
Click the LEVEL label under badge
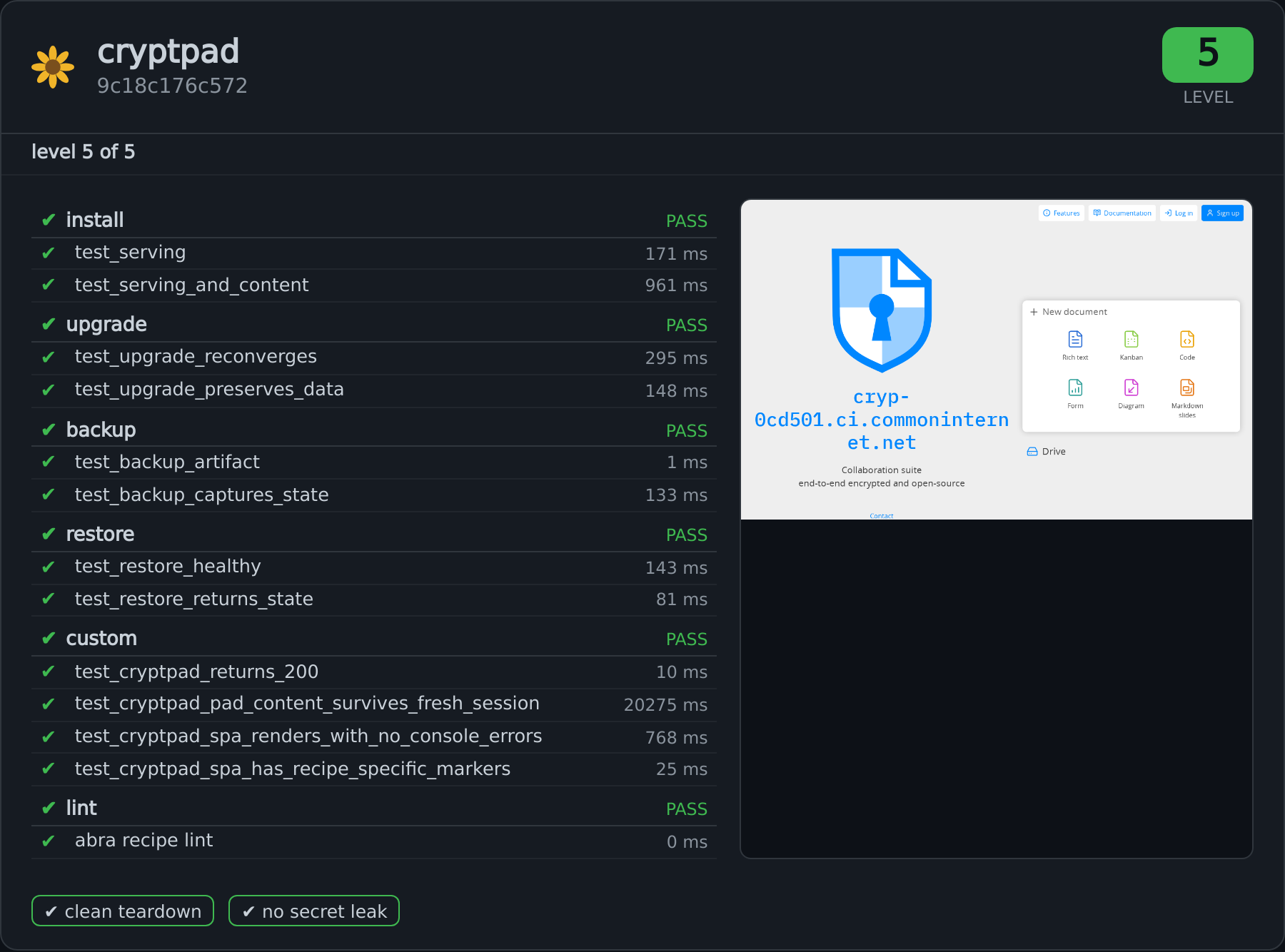[1208, 97]
